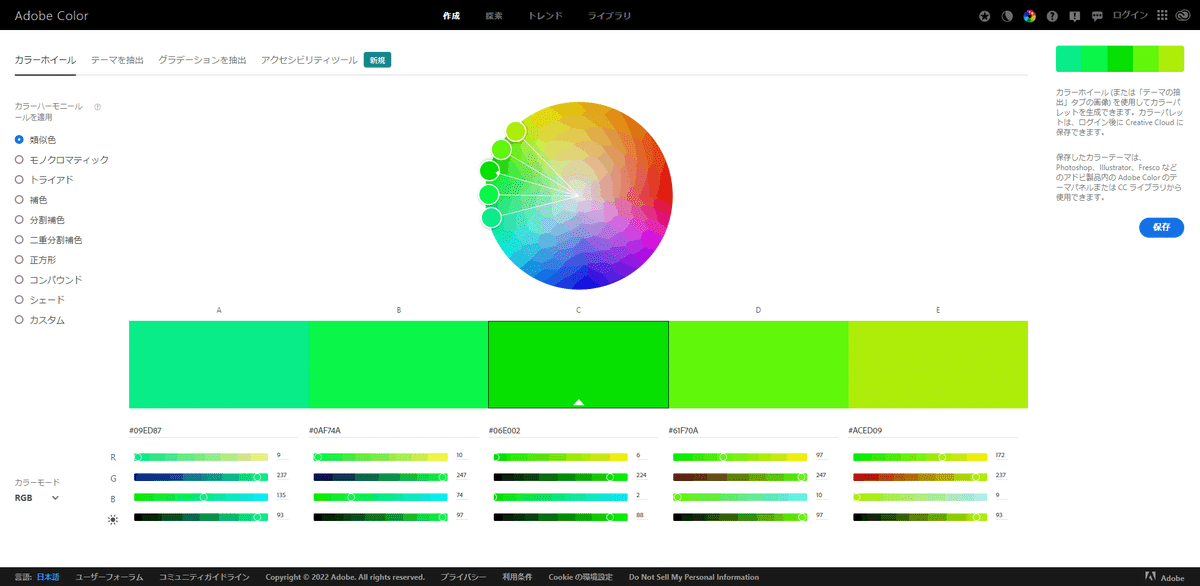
Task: Toggle the dark mode moon icon
Action: tap(1007, 16)
